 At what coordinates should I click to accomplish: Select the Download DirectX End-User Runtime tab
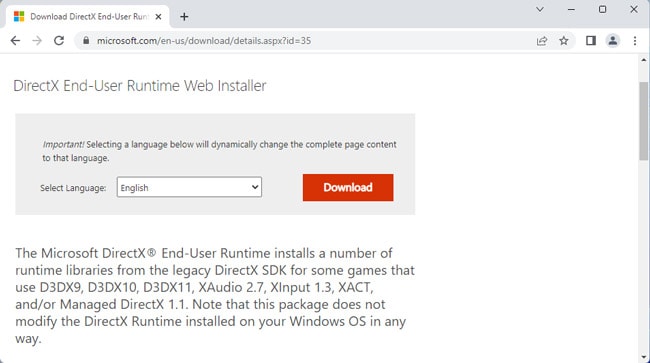88,17
